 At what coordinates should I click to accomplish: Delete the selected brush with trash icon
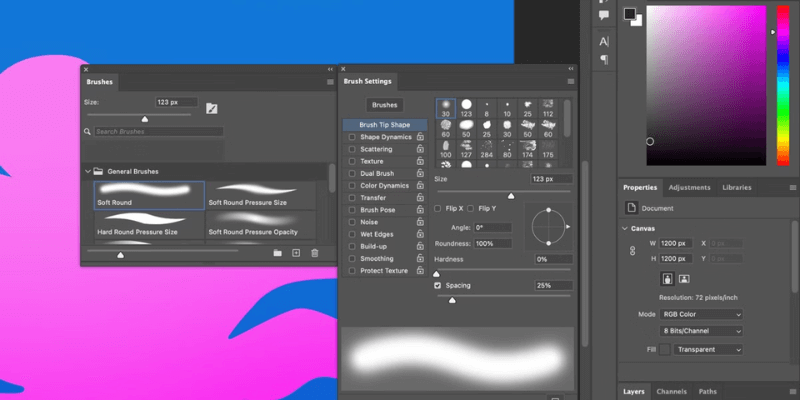314,253
